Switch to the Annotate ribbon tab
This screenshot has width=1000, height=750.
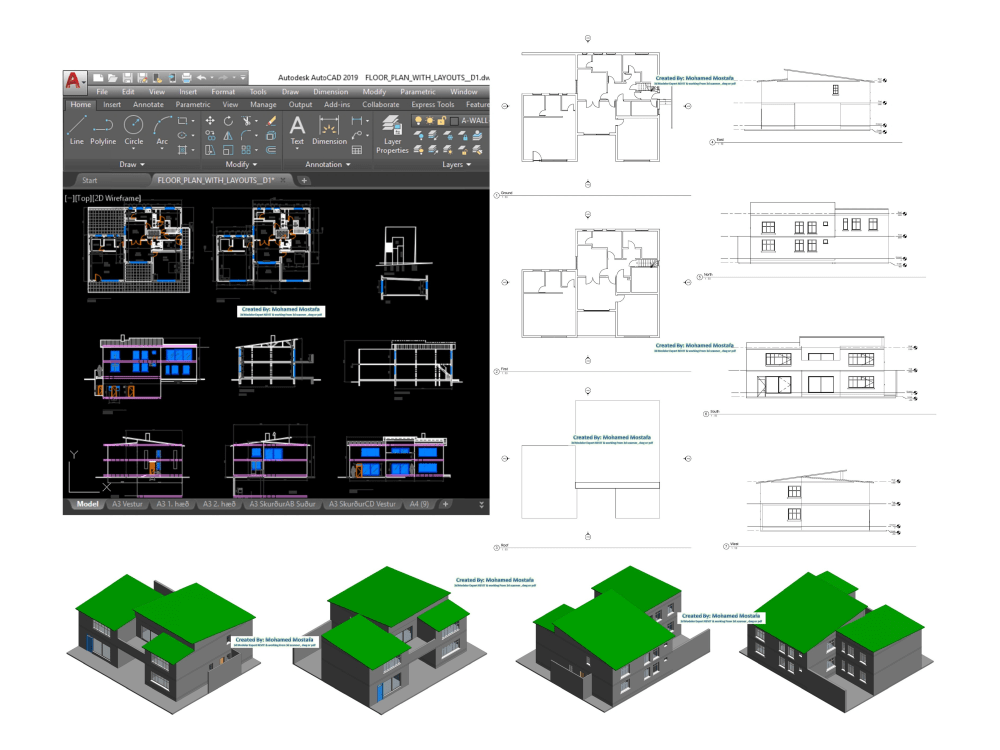[x=149, y=105]
